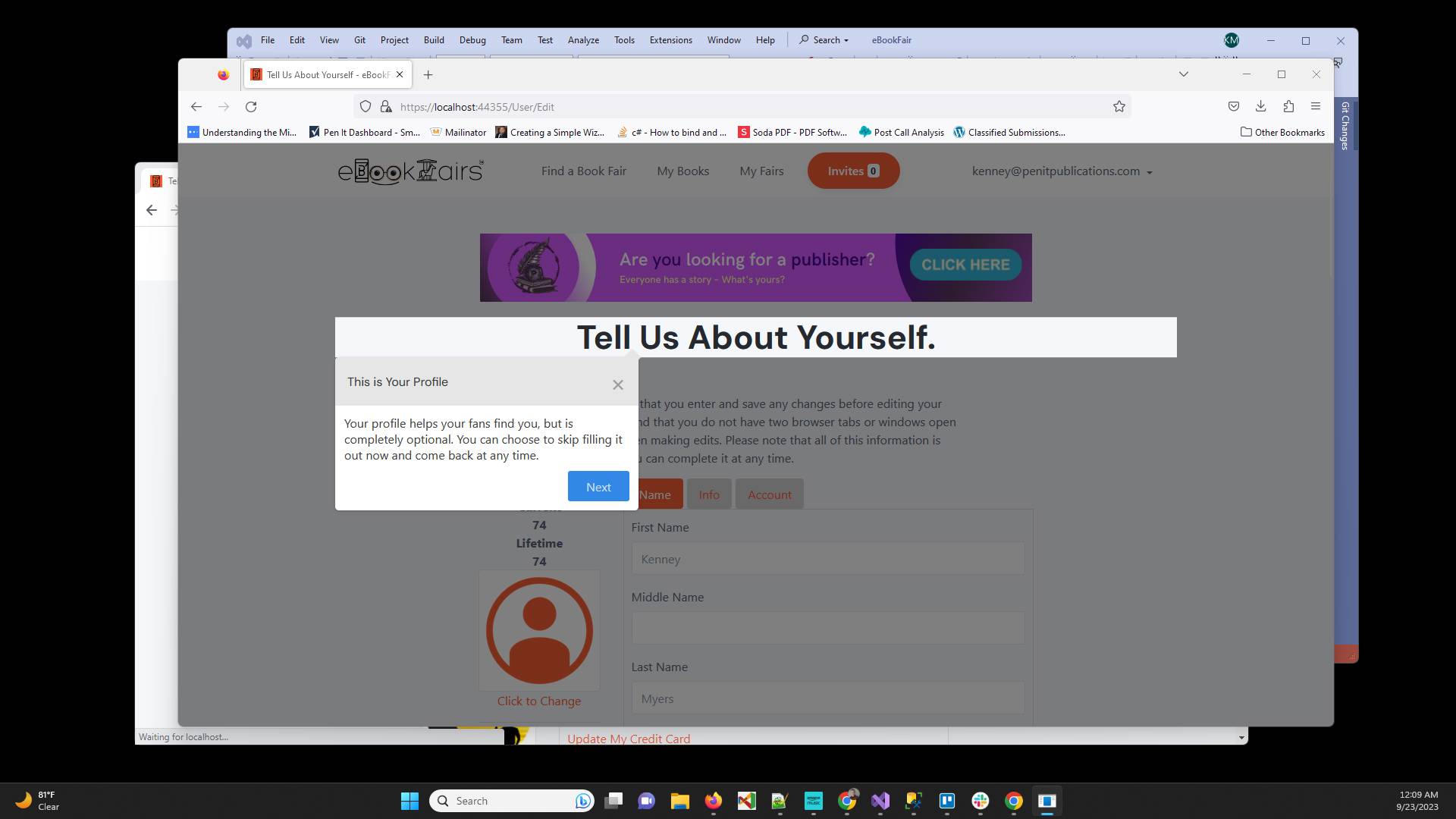This screenshot has height=819, width=1456.
Task: Bookmark the page with the star icon
Action: (x=1119, y=106)
